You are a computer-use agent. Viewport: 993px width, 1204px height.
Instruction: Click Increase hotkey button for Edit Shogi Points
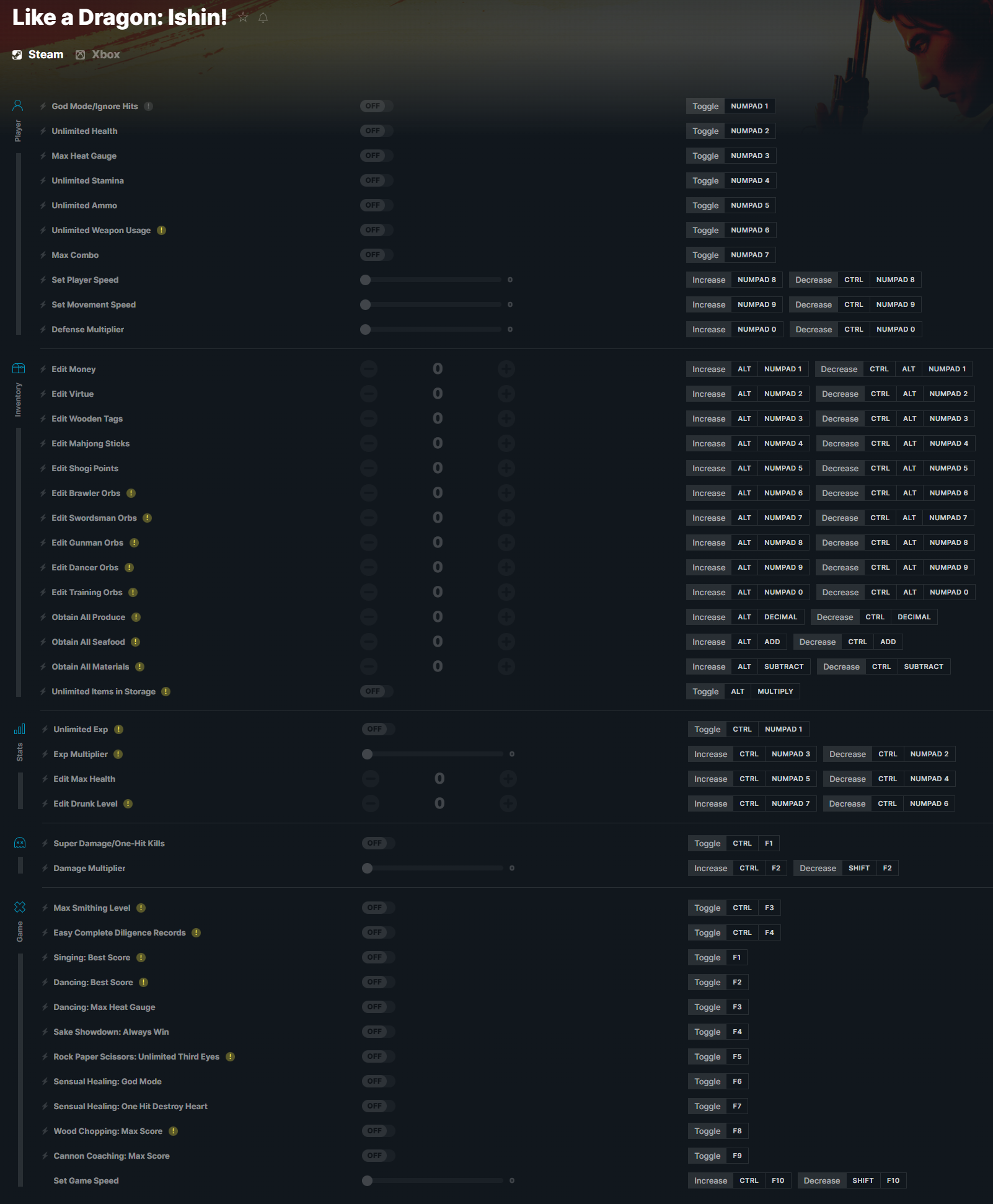[708, 468]
